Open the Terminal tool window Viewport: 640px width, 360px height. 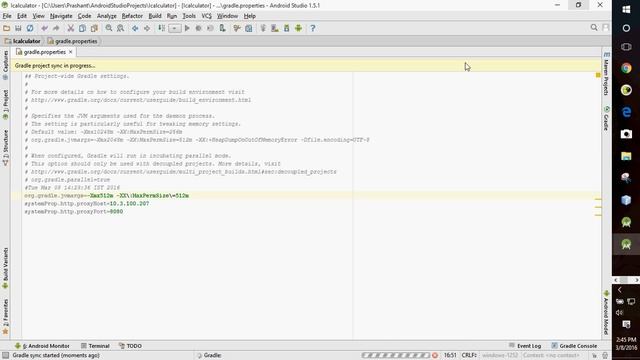coord(95,346)
